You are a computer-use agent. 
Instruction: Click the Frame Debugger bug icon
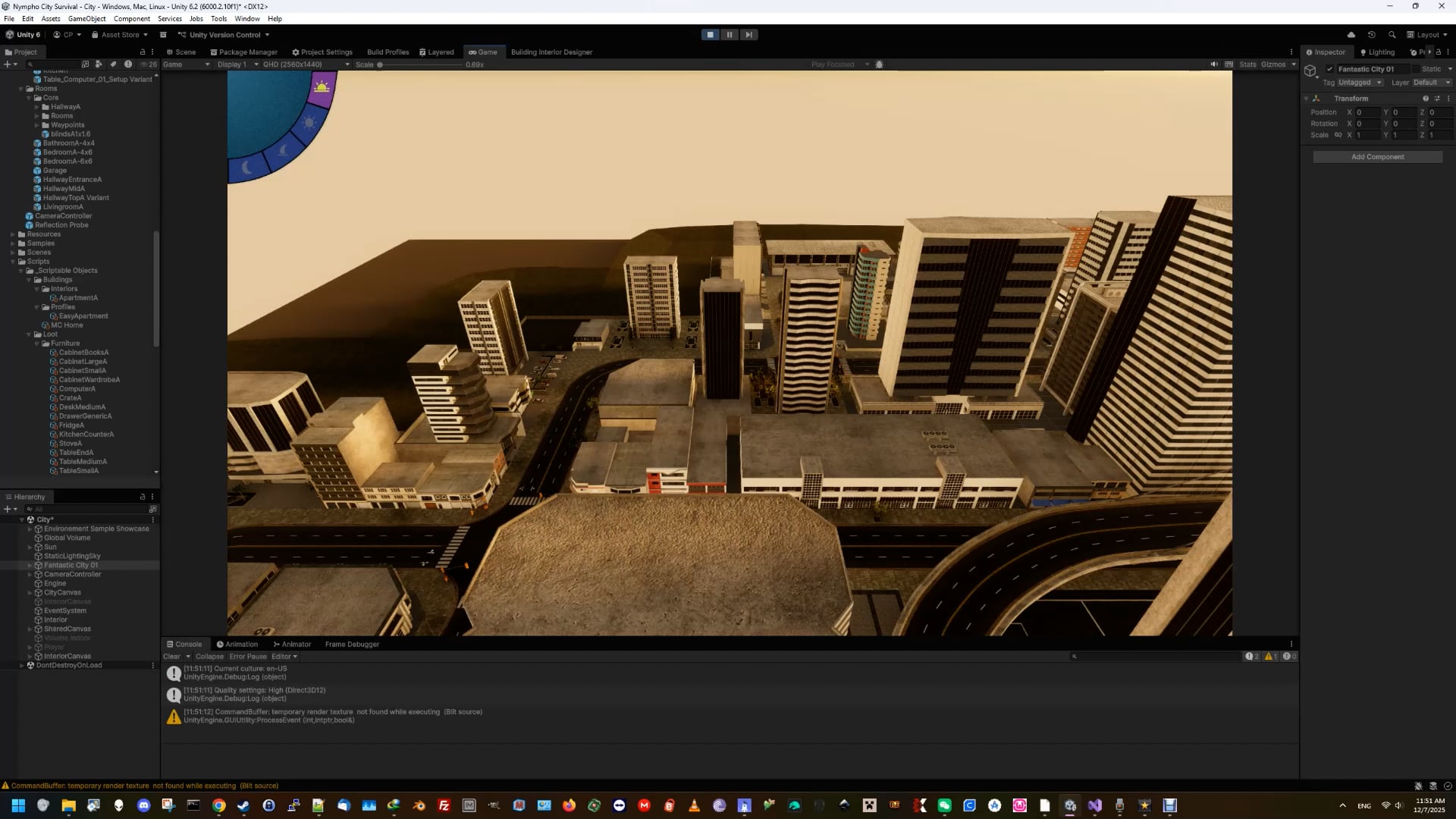tap(879, 64)
